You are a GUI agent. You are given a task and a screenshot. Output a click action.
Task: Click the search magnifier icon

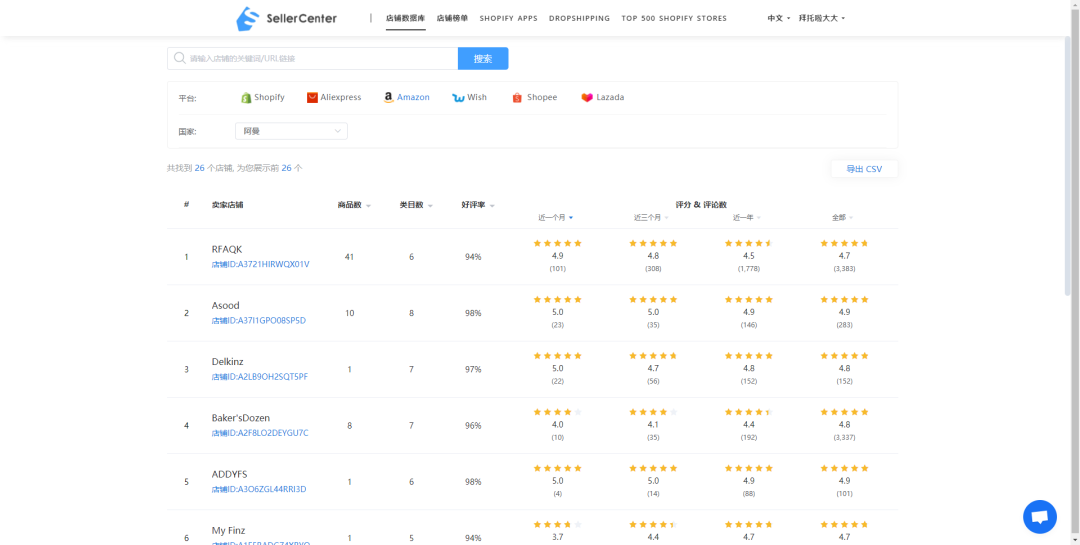click(179, 59)
